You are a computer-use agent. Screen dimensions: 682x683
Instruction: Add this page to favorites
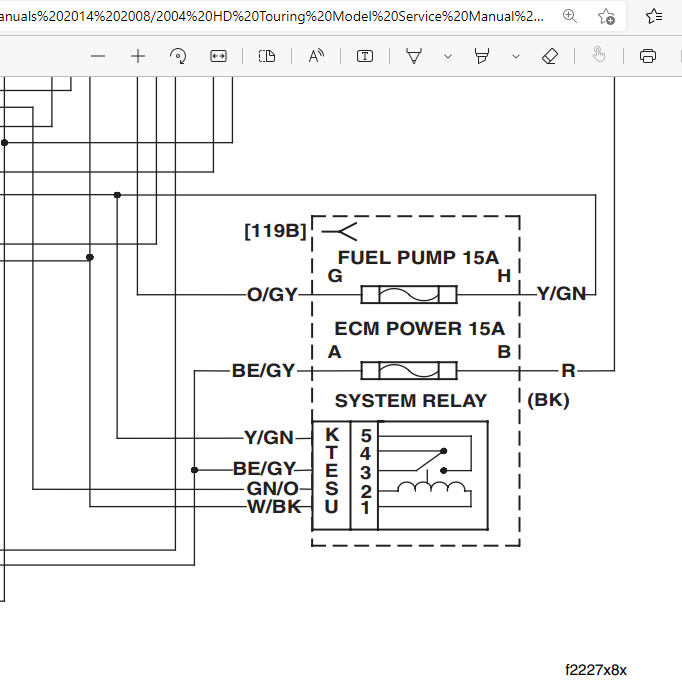click(x=606, y=16)
